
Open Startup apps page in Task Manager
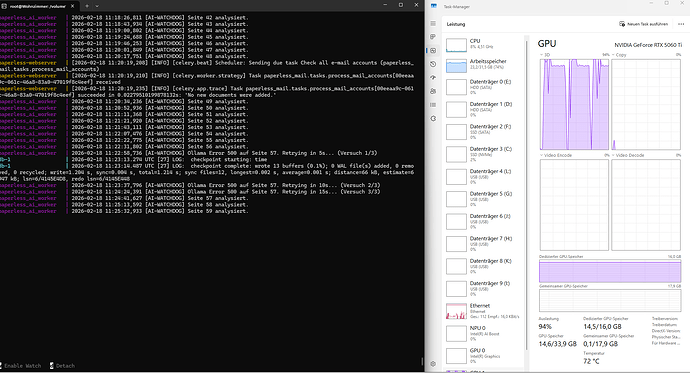433,77
